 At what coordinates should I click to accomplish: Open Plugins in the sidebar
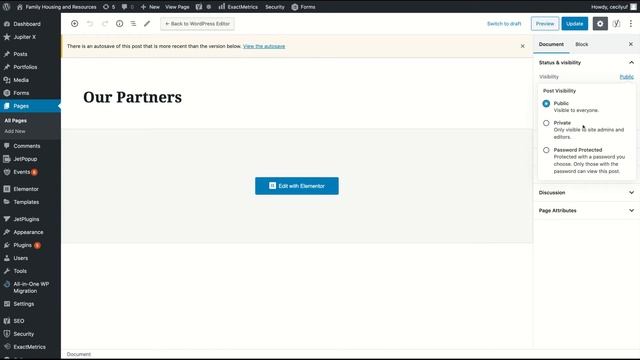coord(22,246)
